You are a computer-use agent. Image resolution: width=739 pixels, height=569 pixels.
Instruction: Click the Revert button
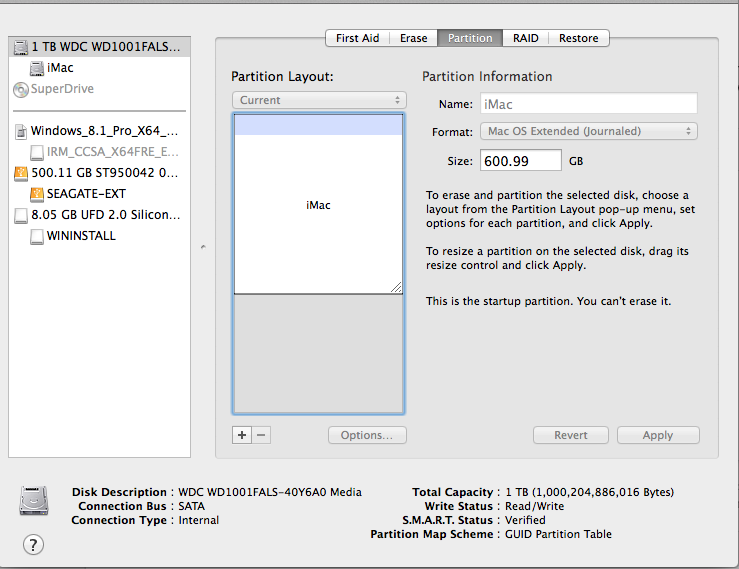click(571, 435)
